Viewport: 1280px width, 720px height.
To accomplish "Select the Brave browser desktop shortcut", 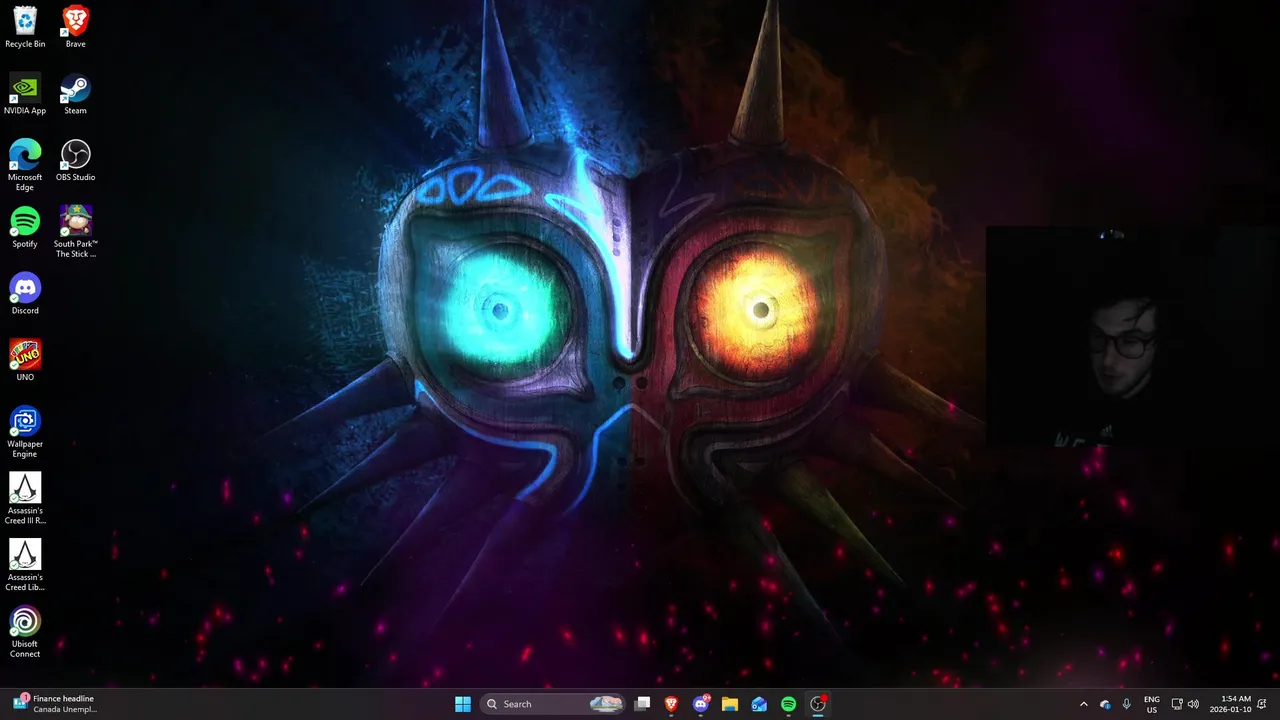I will pyautogui.click(x=75, y=27).
